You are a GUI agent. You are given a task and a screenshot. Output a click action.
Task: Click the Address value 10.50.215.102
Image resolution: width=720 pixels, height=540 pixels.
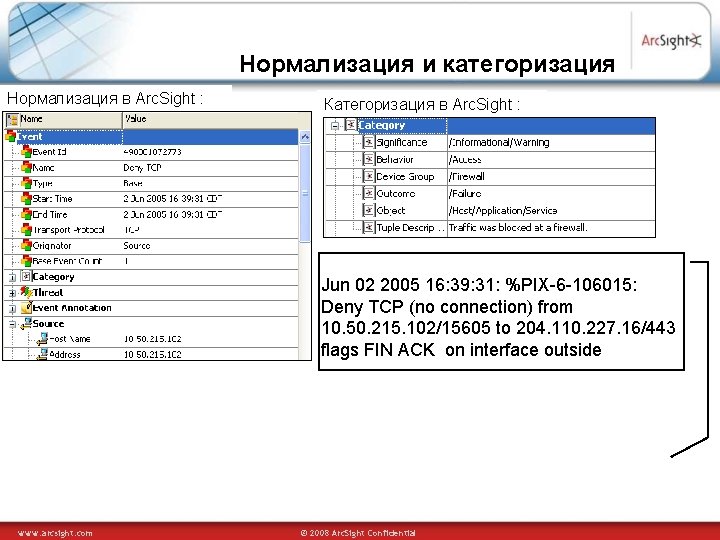tap(152, 355)
